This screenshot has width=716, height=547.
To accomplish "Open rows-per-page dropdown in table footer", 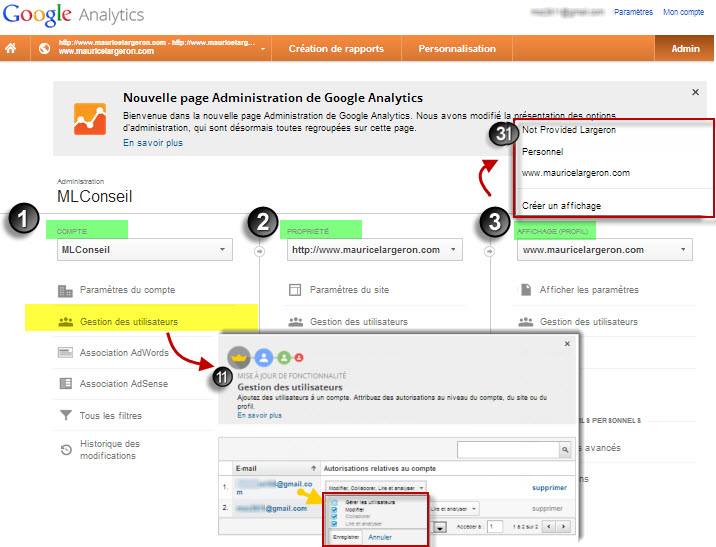I will (440, 527).
